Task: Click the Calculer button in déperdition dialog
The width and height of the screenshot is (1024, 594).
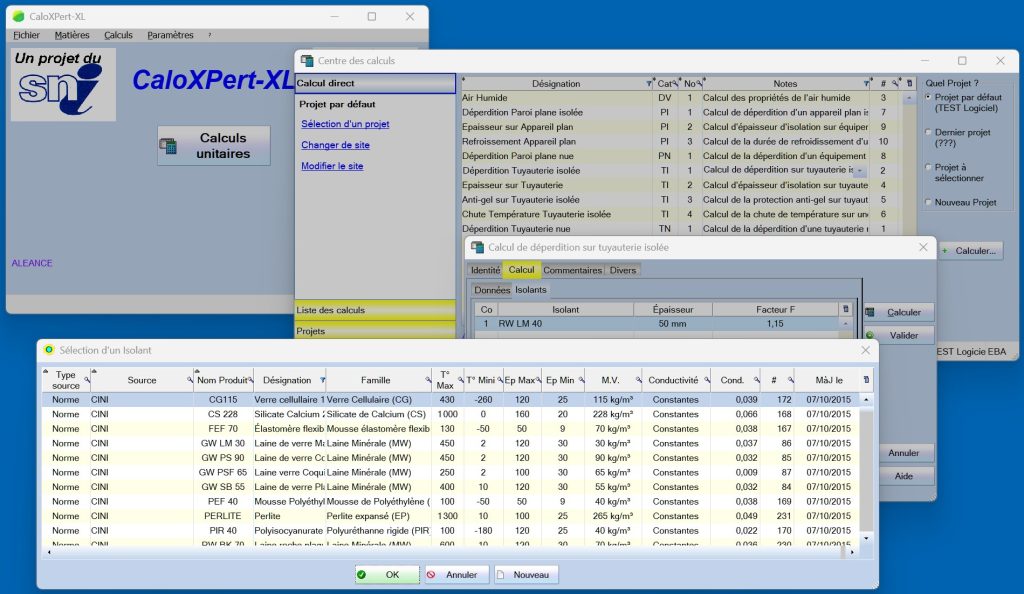Action: (x=899, y=313)
